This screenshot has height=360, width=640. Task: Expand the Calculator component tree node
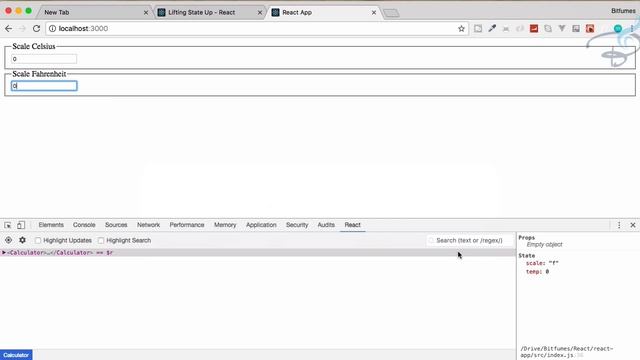pos(4,253)
